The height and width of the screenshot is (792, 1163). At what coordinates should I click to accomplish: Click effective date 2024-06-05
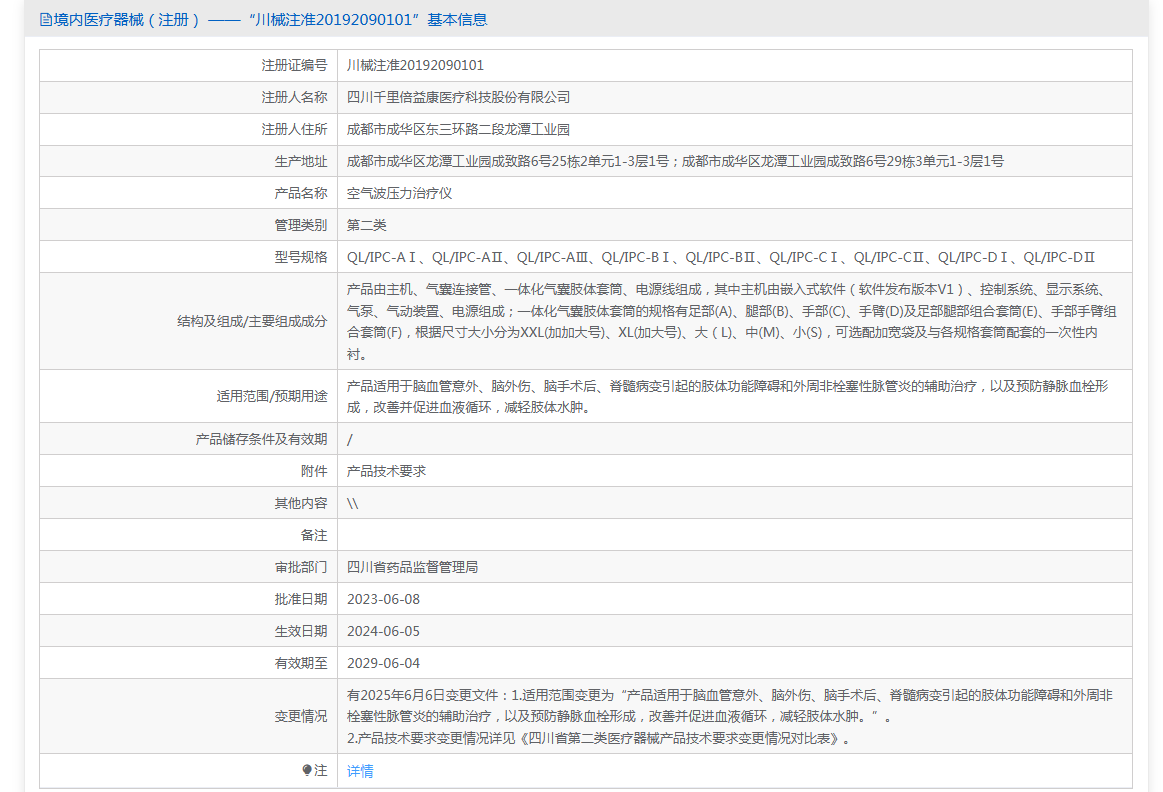(383, 631)
